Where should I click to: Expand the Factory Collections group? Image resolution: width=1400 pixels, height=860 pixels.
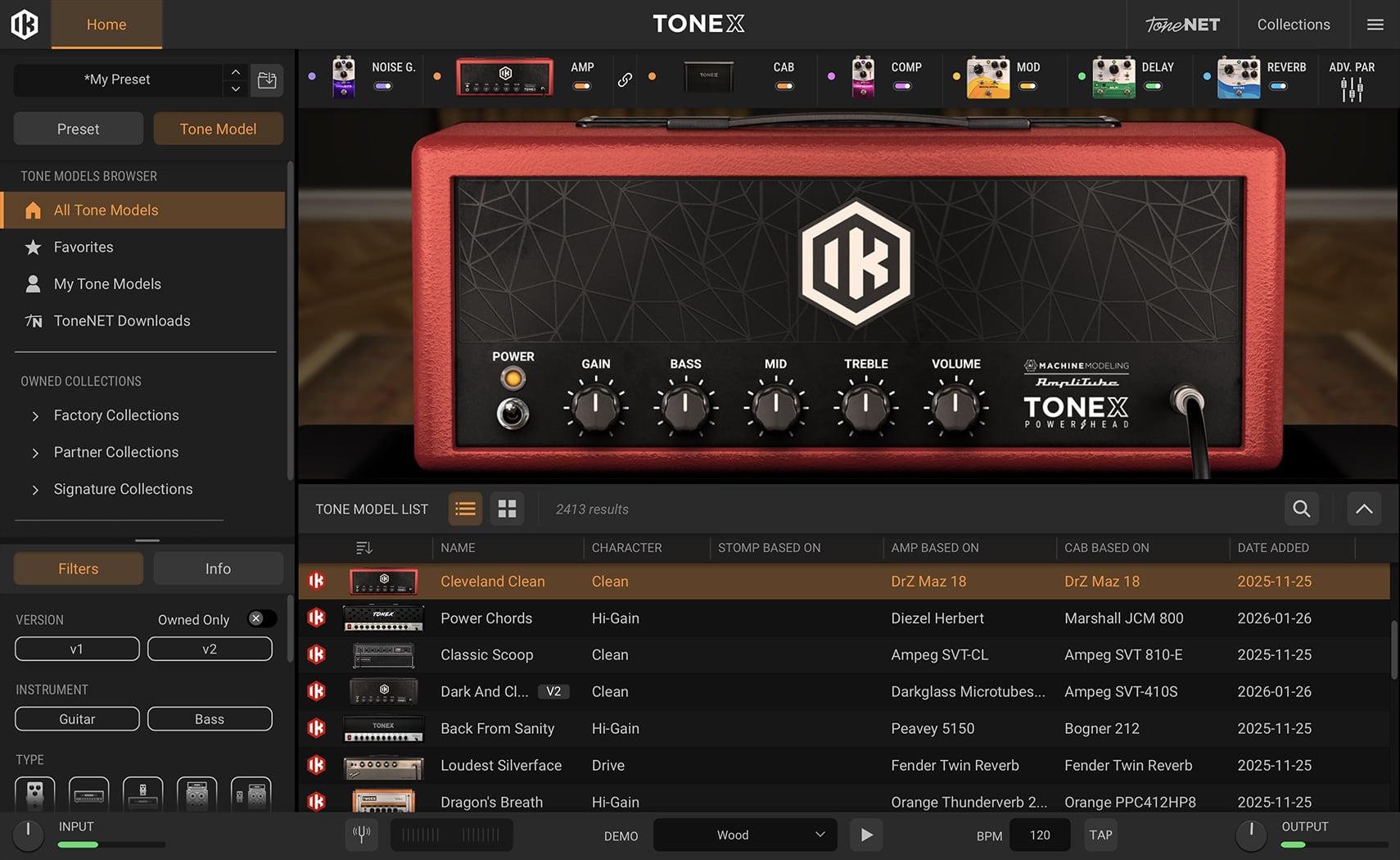pyautogui.click(x=116, y=415)
